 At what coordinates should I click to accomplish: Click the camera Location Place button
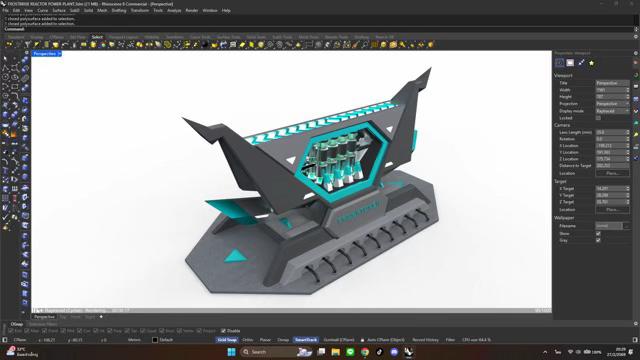[612, 173]
